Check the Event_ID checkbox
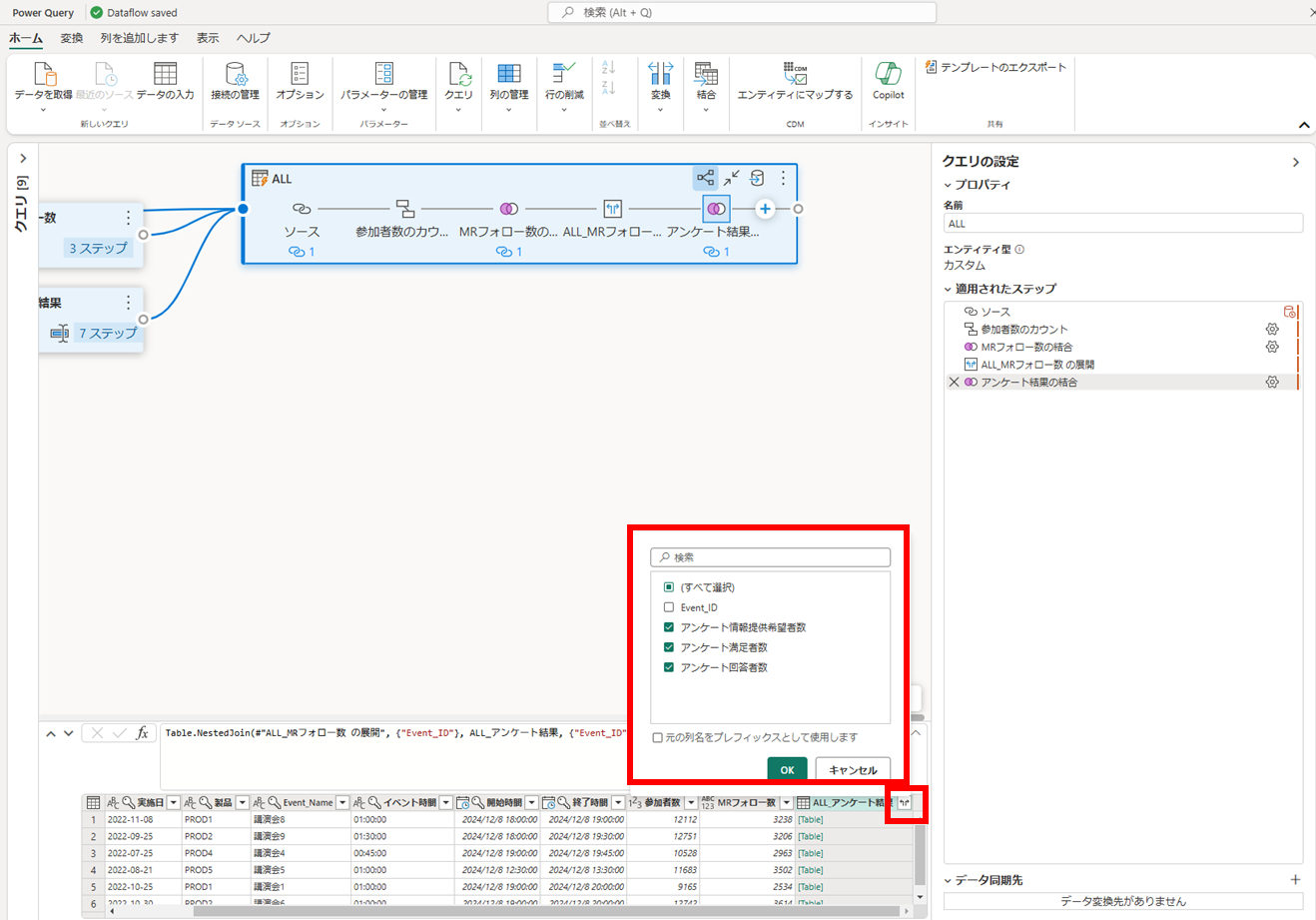1316x920 pixels. [x=669, y=607]
